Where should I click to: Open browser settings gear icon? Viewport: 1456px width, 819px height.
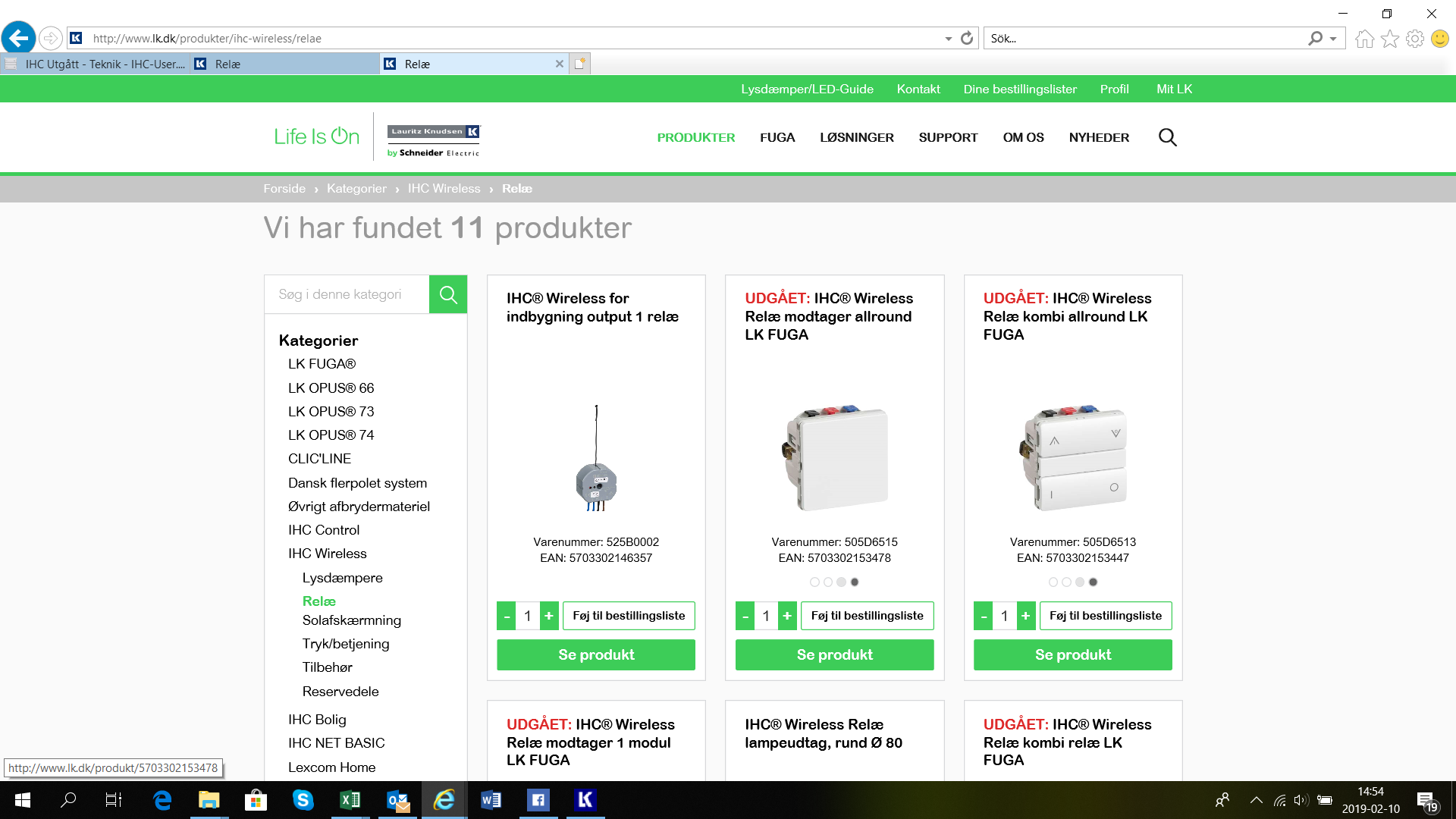[1414, 39]
